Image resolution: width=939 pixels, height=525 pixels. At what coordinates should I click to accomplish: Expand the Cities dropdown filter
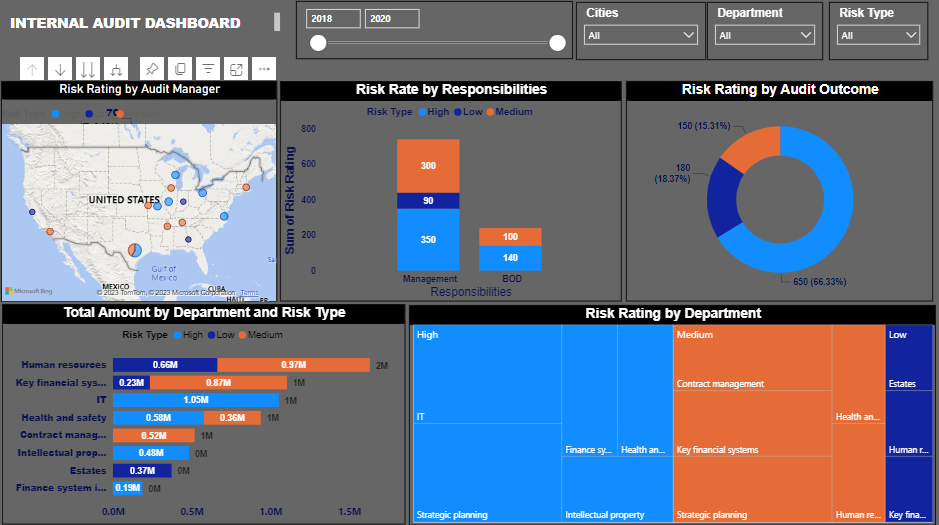[x=641, y=35]
